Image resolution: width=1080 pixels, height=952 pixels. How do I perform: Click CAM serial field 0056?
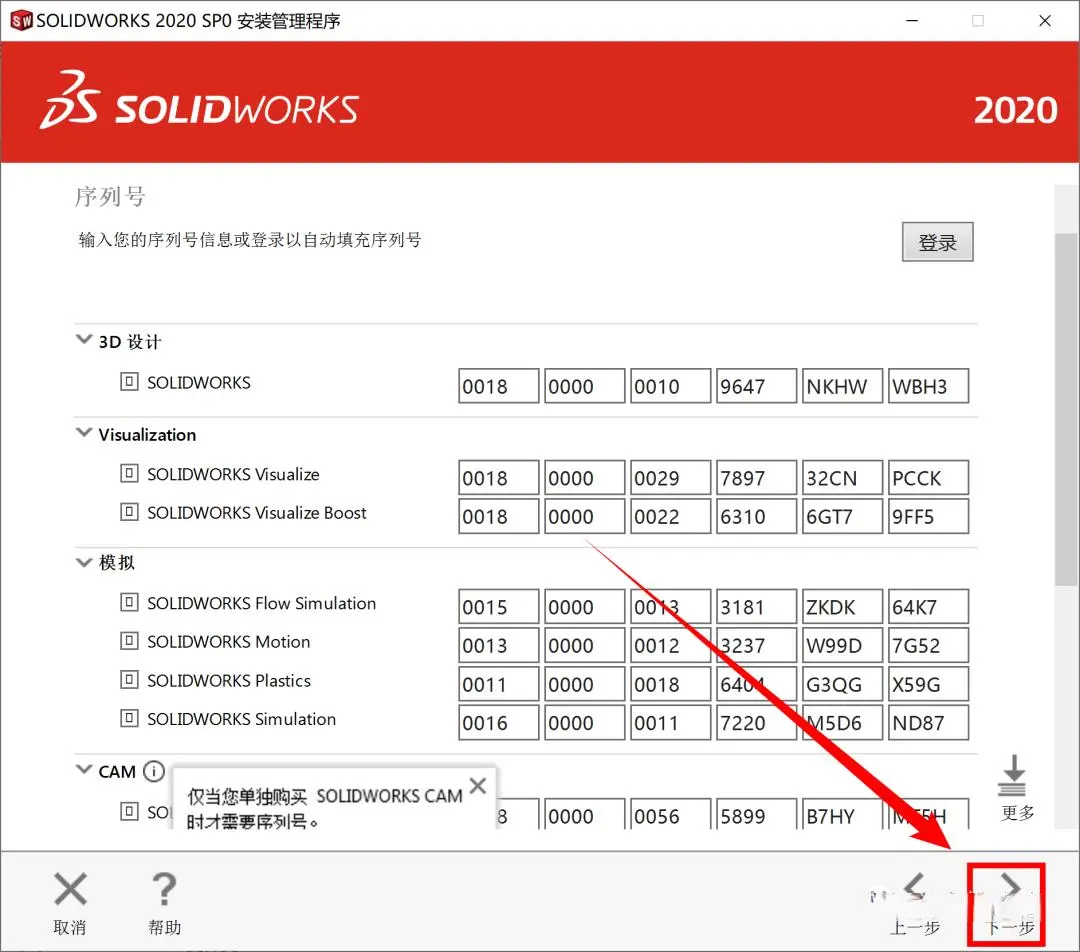[671, 814]
